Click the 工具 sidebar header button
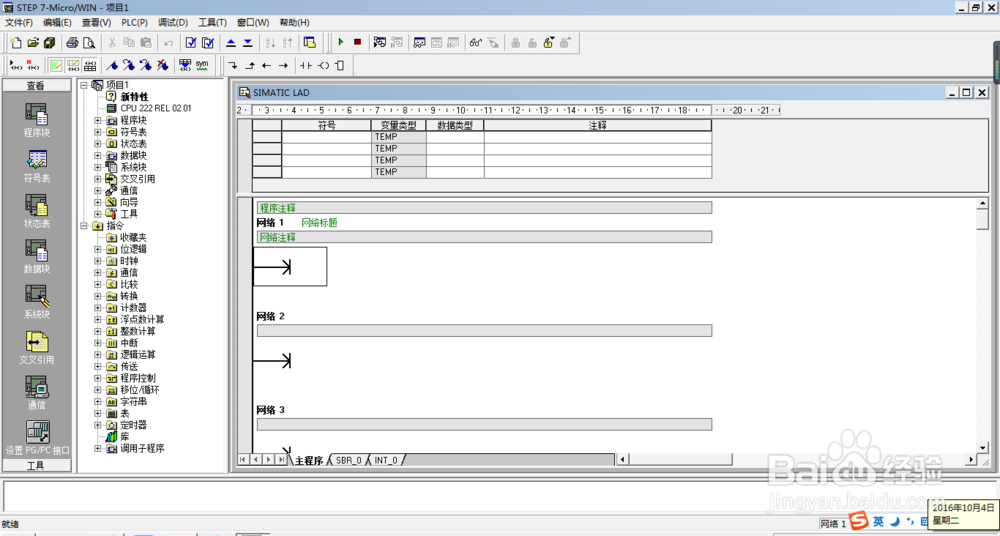This screenshot has height=536, width=1000. [36, 466]
